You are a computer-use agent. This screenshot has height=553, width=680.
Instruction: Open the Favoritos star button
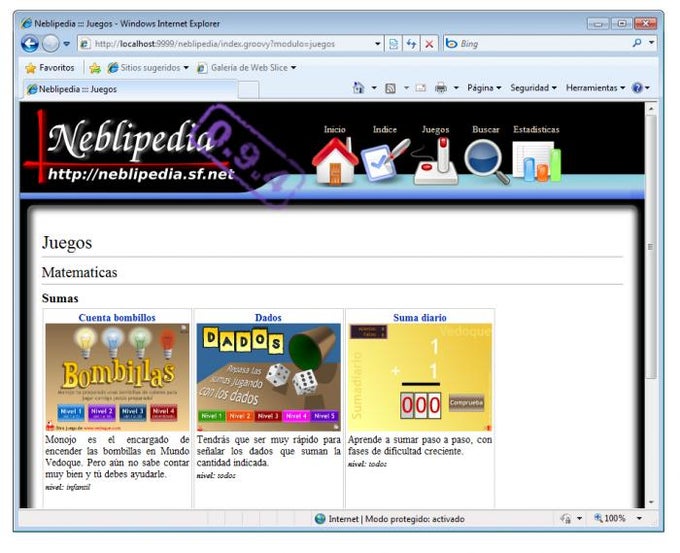click(50, 68)
